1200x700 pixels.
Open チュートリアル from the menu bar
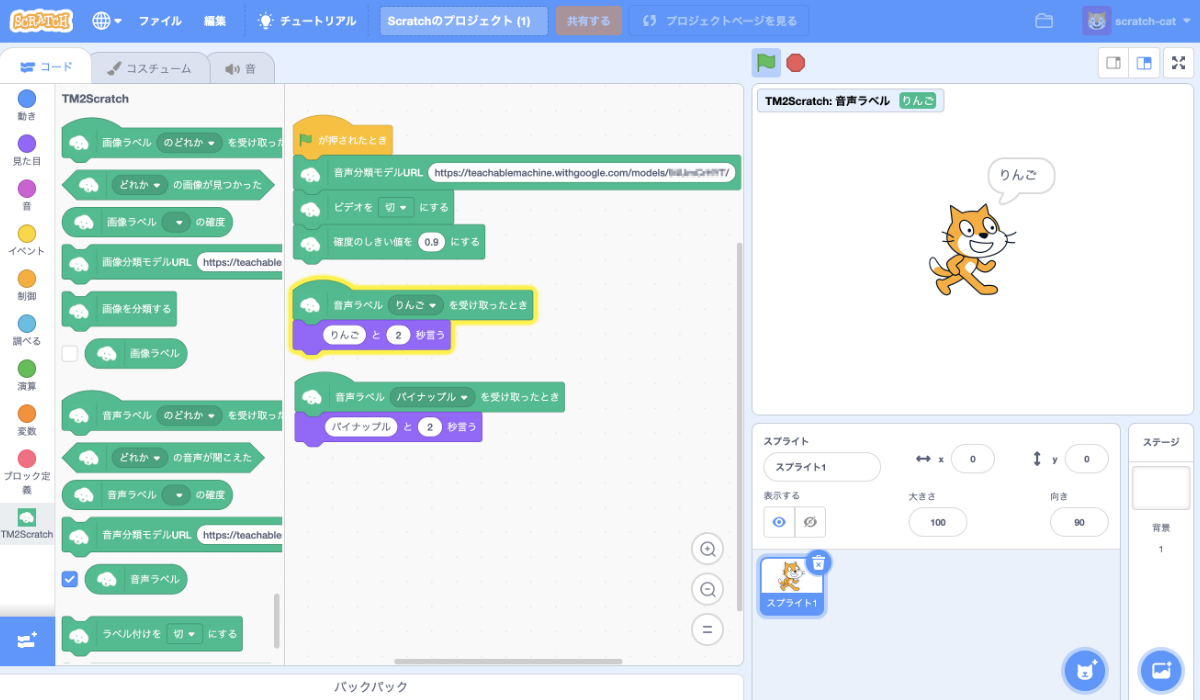click(x=306, y=21)
